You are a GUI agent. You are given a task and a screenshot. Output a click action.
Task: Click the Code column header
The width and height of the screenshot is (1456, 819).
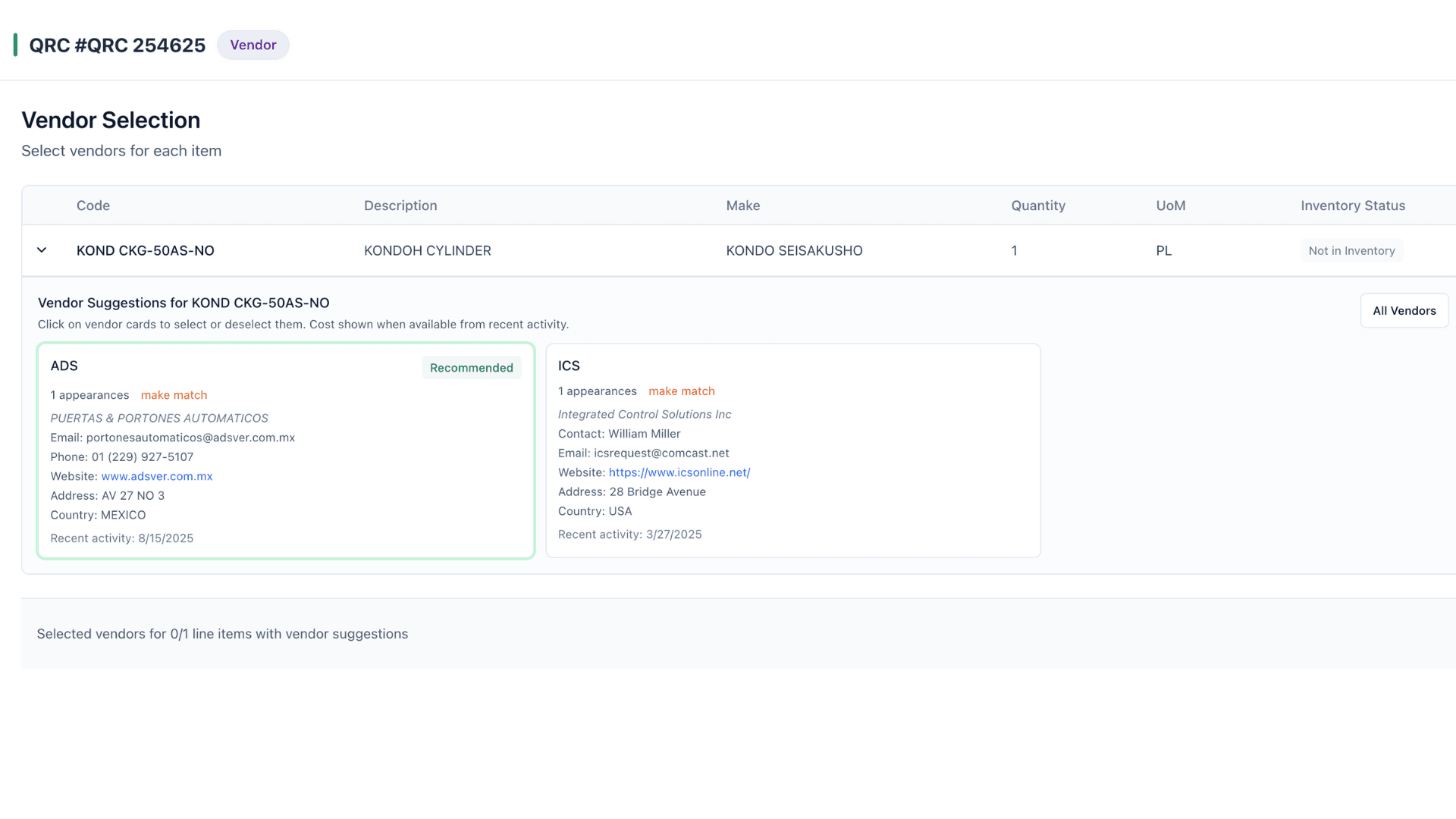[93, 206]
